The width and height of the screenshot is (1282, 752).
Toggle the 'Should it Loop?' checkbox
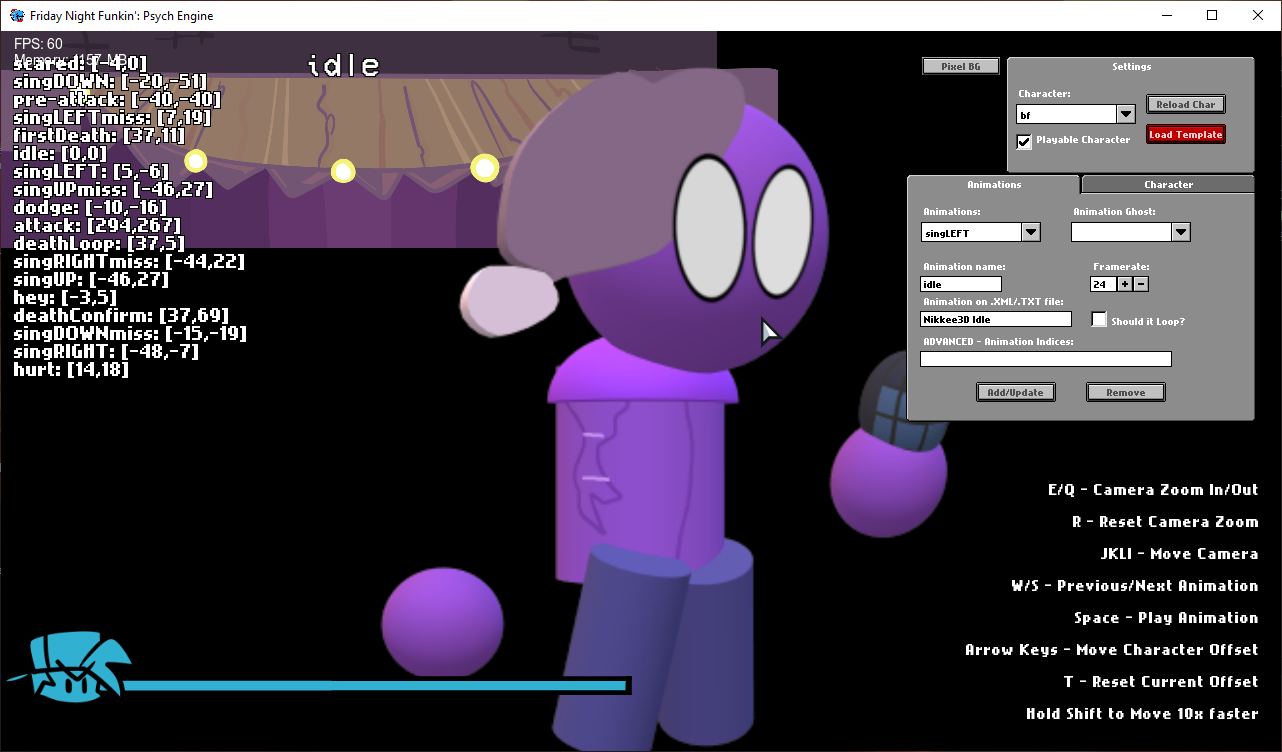[x=1099, y=319]
